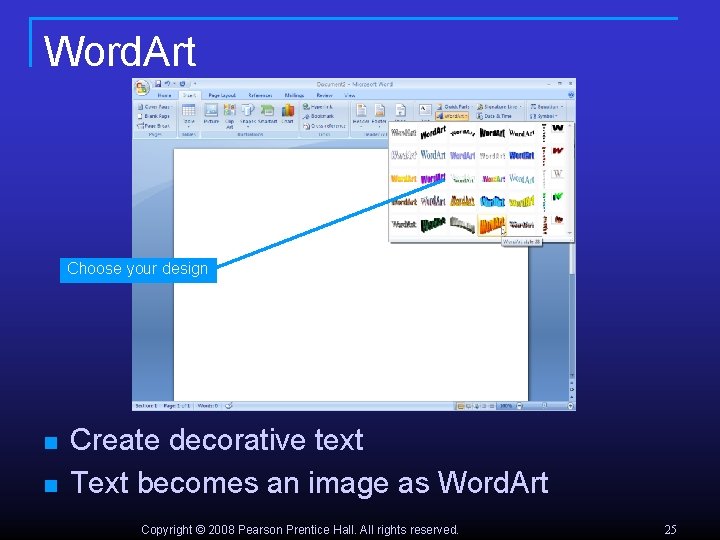Image resolution: width=720 pixels, height=540 pixels.
Task: Click the Words: 0 status bar entry
Action: pos(208,406)
